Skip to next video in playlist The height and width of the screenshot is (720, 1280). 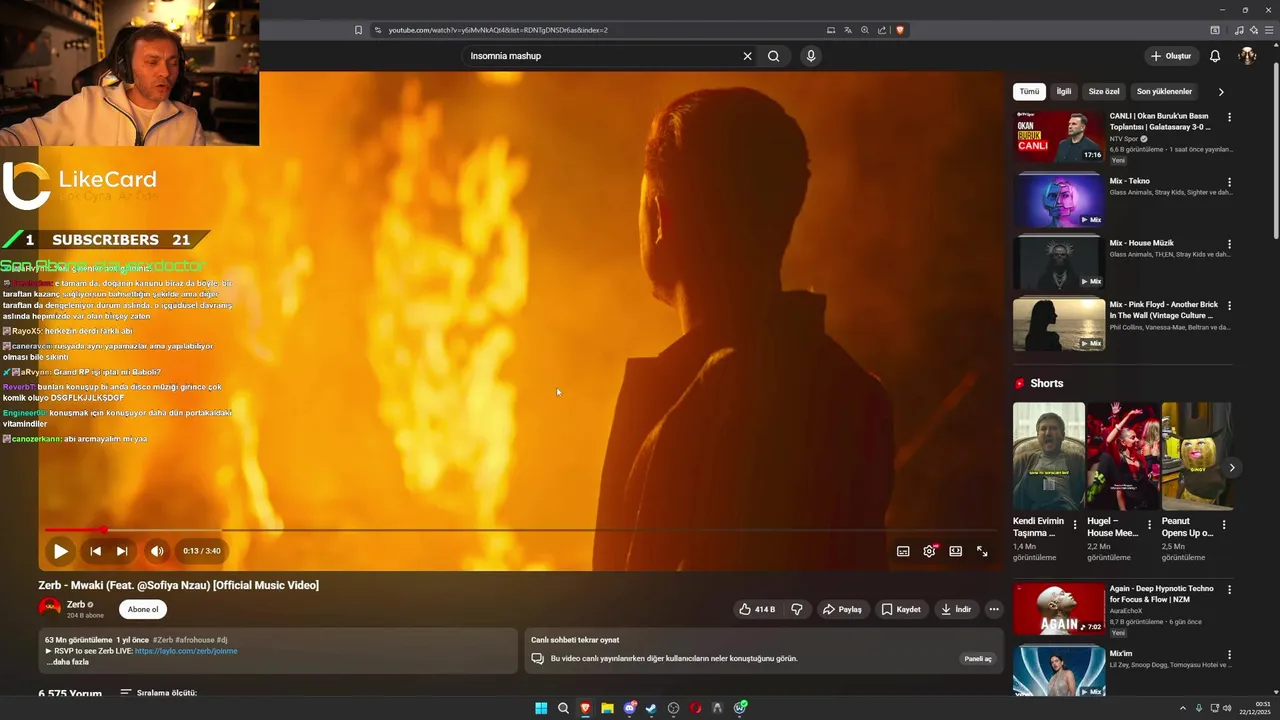(122, 551)
